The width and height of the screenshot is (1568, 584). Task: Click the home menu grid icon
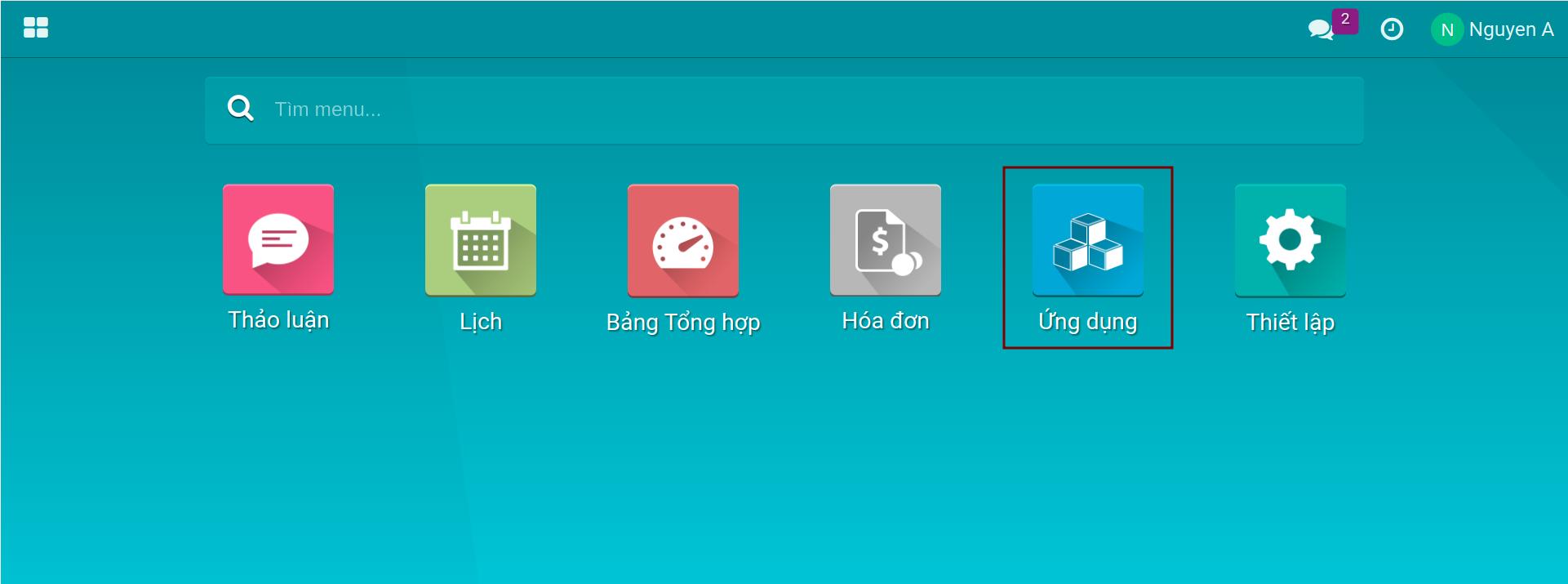[x=36, y=28]
